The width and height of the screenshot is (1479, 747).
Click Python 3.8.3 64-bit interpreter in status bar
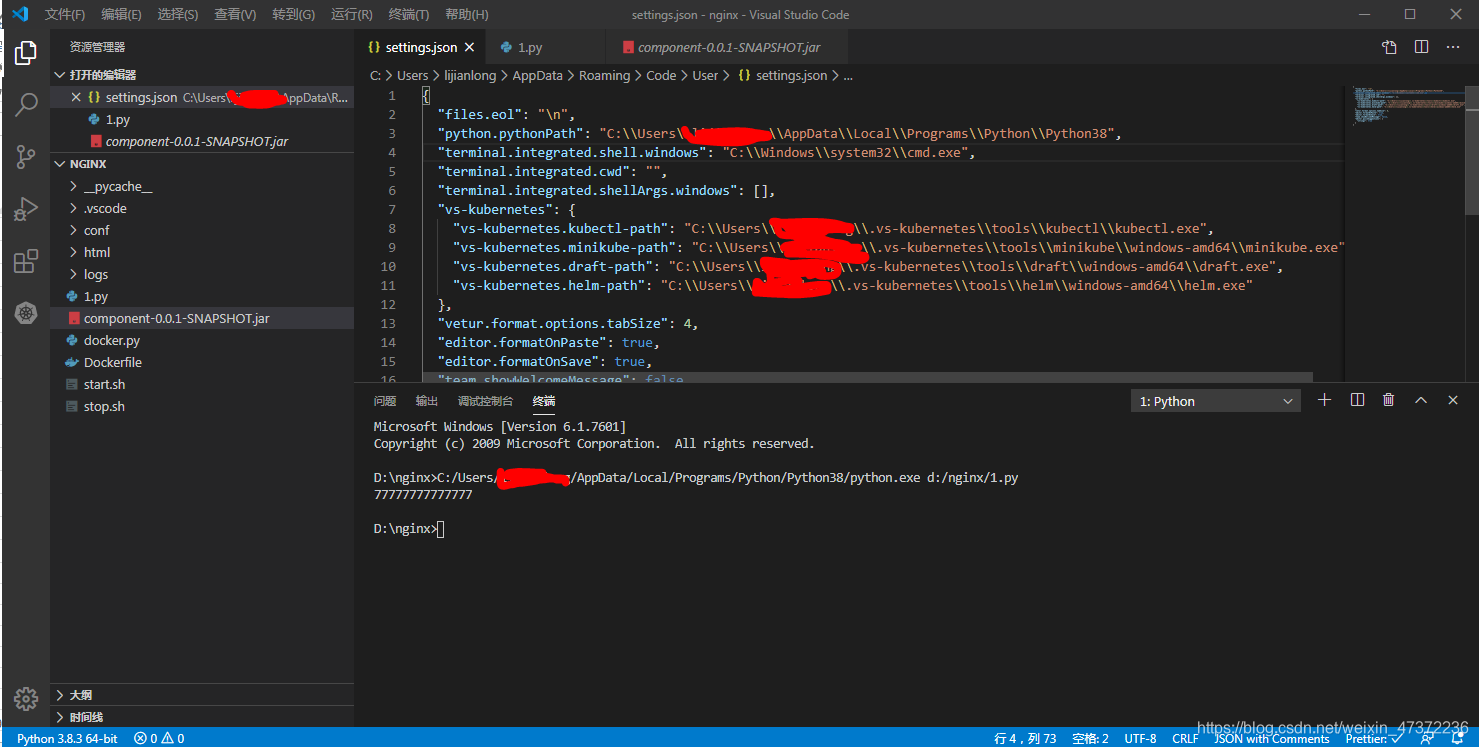pos(67,738)
